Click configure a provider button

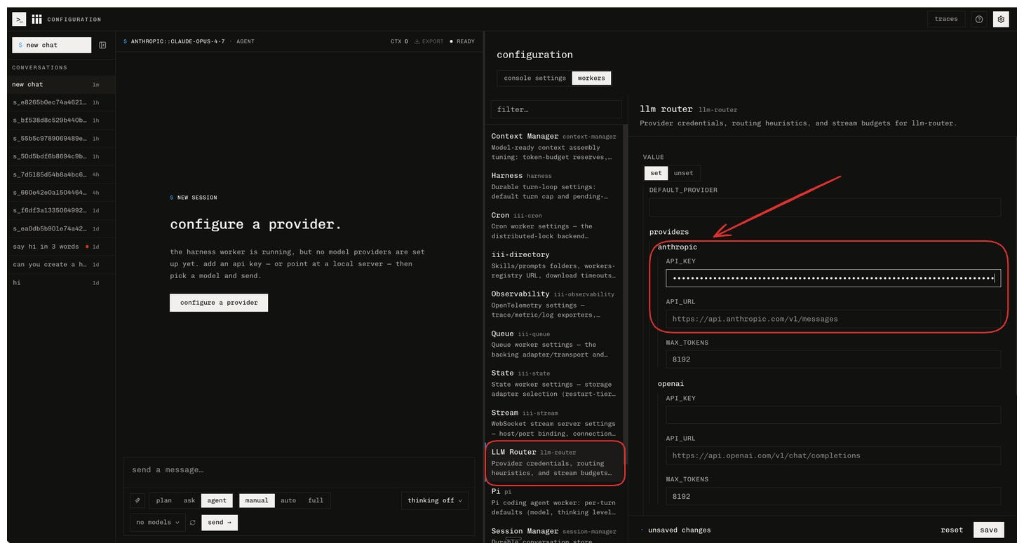(x=219, y=302)
